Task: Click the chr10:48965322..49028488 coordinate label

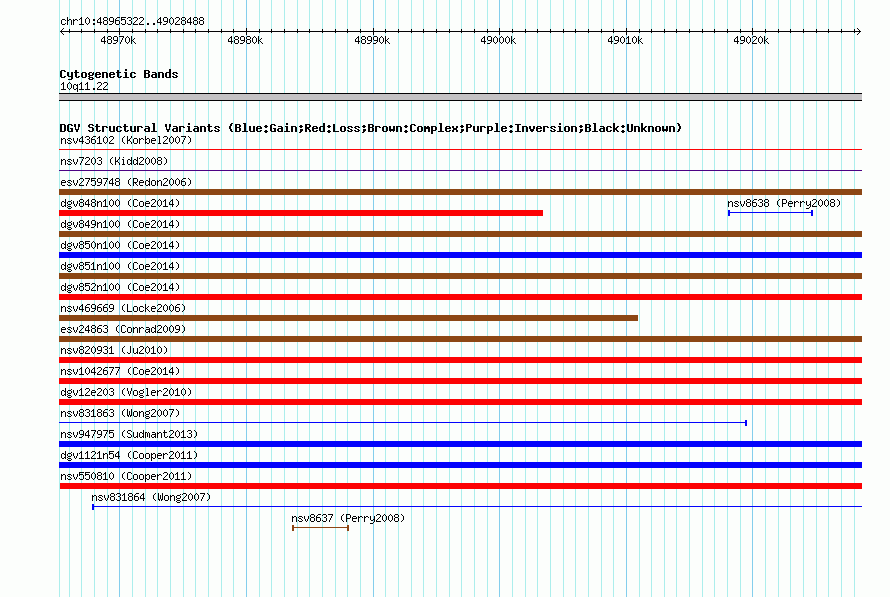Action: tap(132, 22)
